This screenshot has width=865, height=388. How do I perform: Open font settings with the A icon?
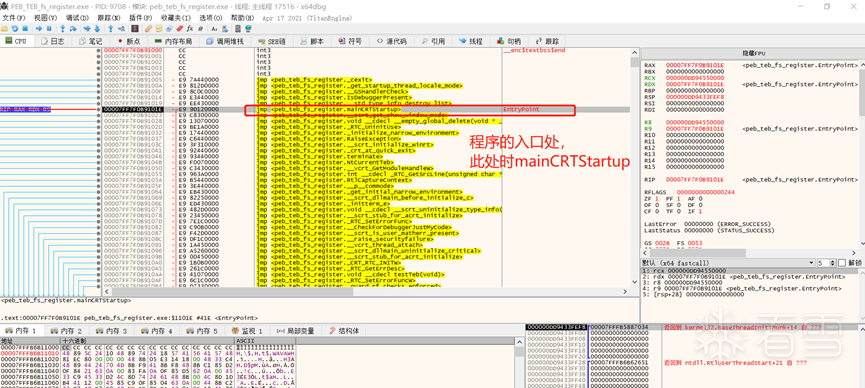tap(214, 28)
